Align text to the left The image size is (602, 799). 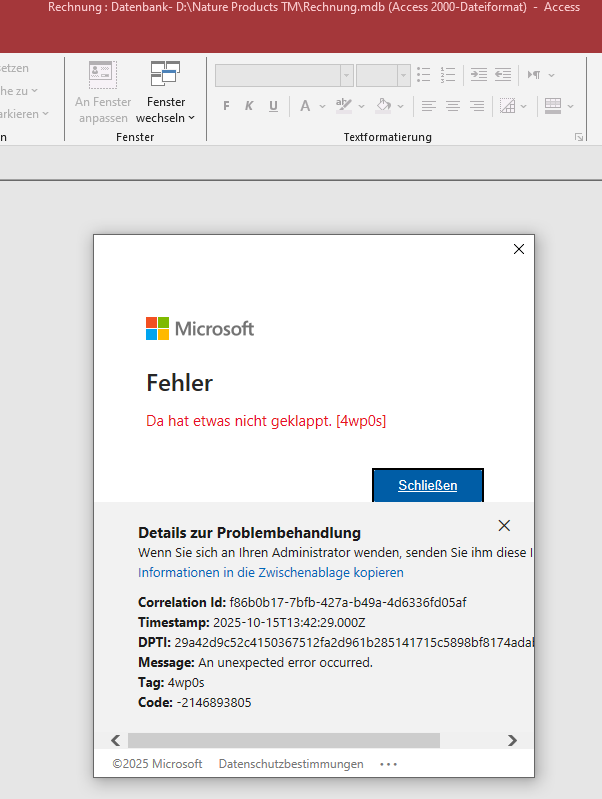point(429,106)
